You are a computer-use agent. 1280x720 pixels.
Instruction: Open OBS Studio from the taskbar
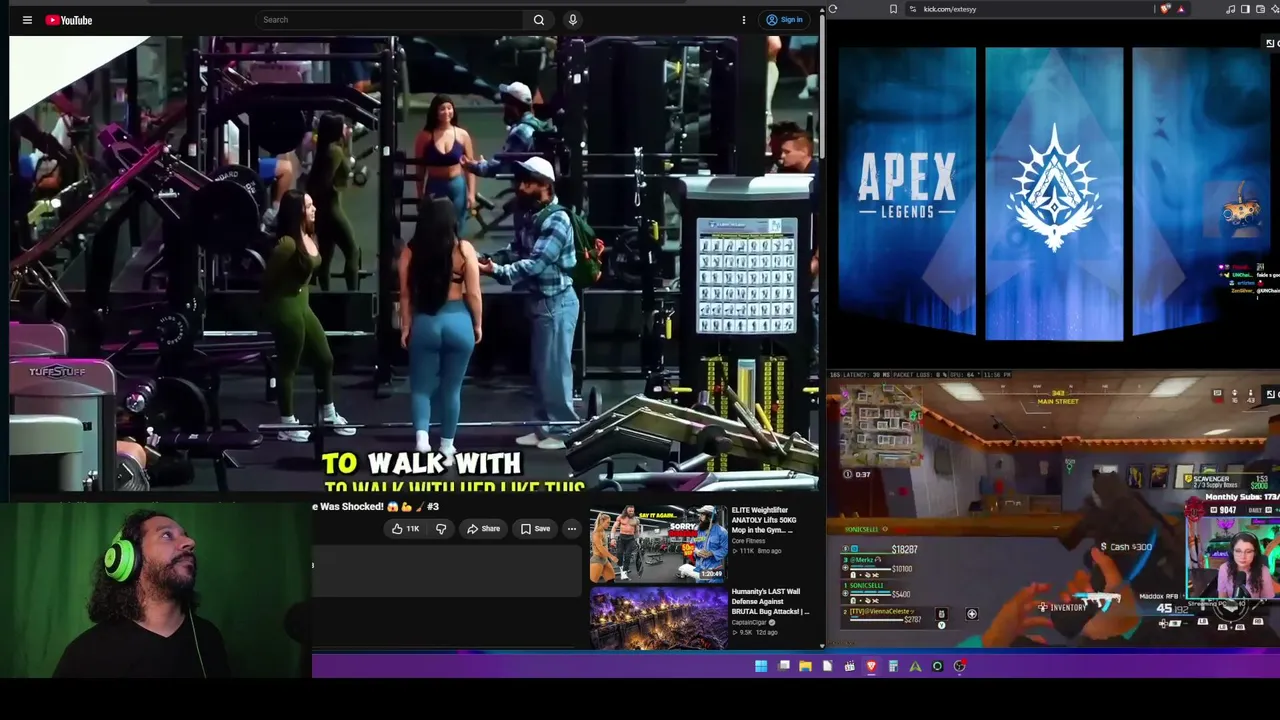pyautogui.click(x=959, y=666)
